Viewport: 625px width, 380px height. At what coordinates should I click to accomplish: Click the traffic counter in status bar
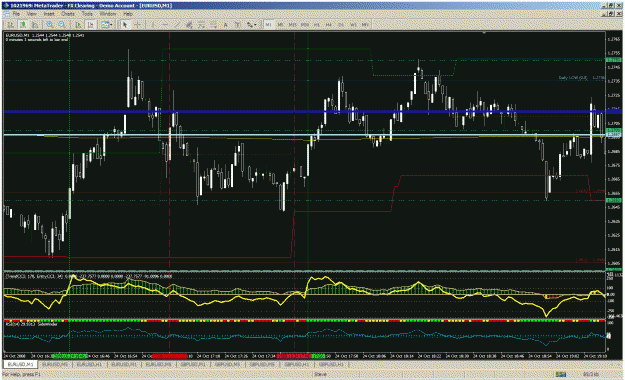590,374
